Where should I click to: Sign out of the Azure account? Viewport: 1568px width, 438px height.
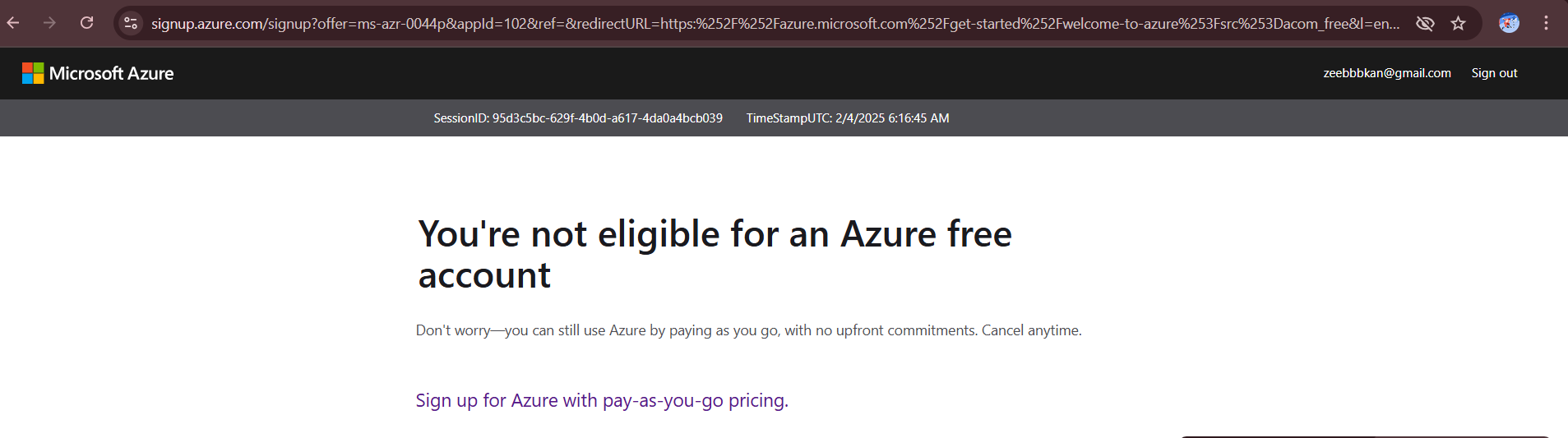click(1494, 73)
